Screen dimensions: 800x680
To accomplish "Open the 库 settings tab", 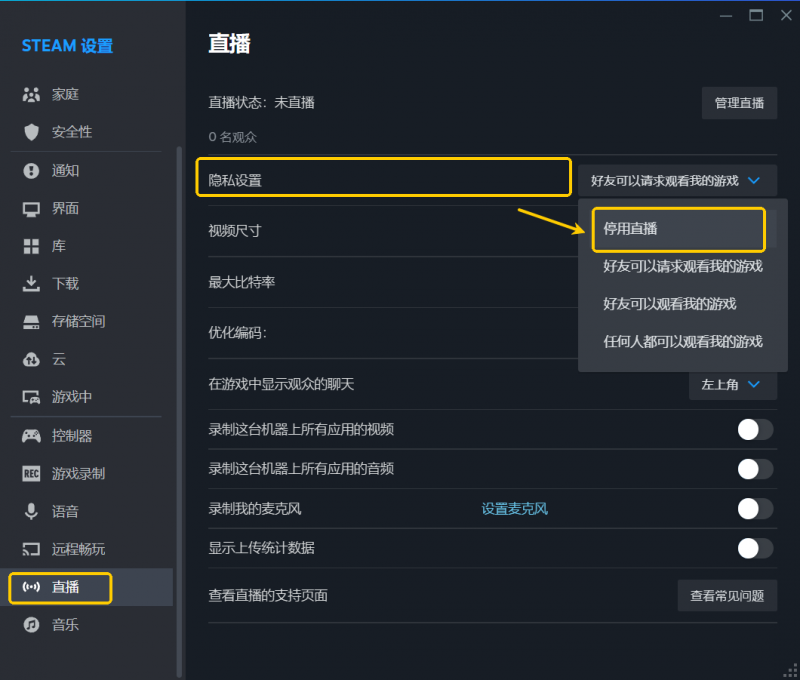I will pyautogui.click(x=87, y=246).
